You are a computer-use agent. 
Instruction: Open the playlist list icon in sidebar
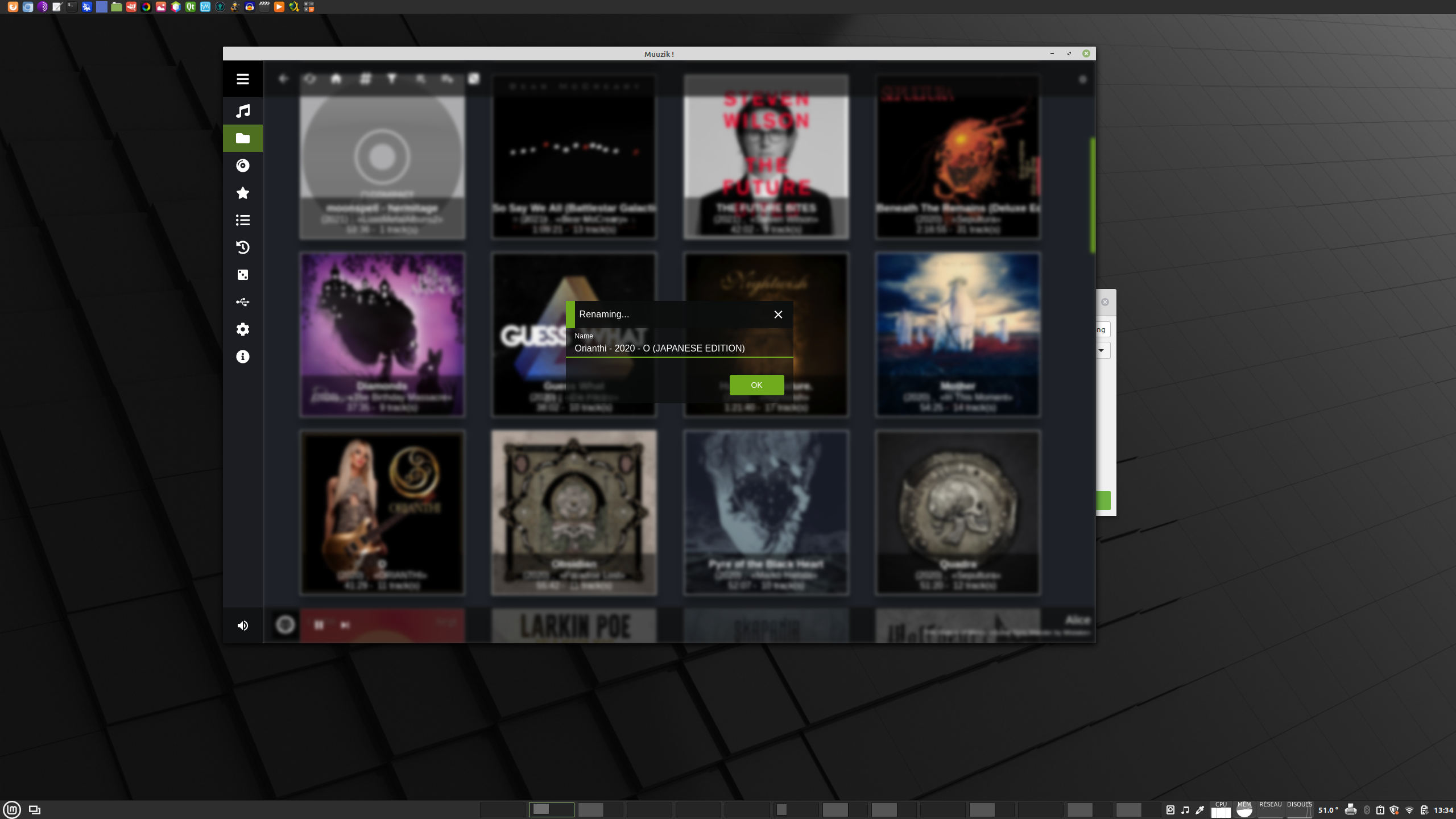click(x=243, y=220)
